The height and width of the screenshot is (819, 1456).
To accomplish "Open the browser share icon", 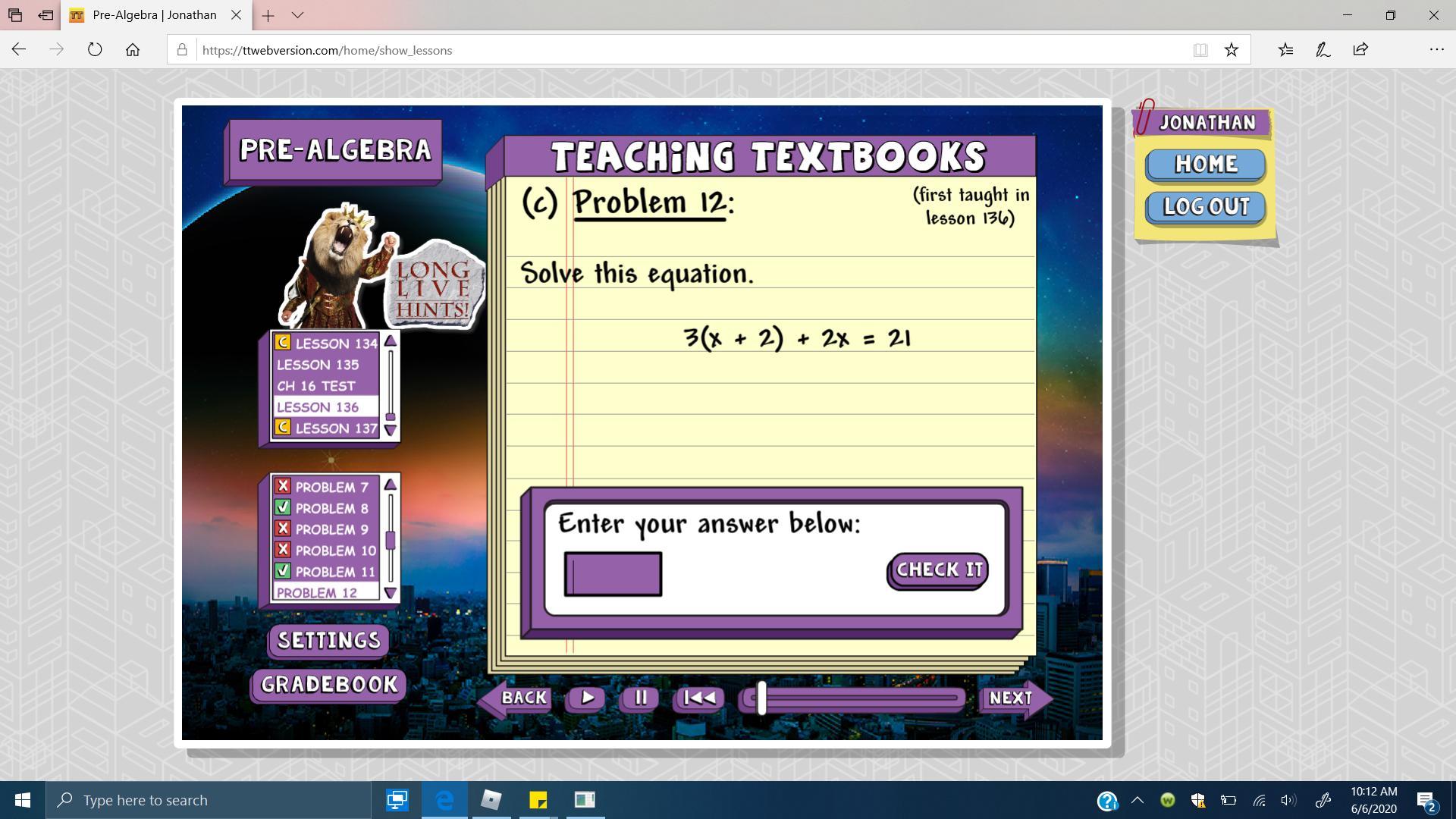I will tap(1360, 50).
